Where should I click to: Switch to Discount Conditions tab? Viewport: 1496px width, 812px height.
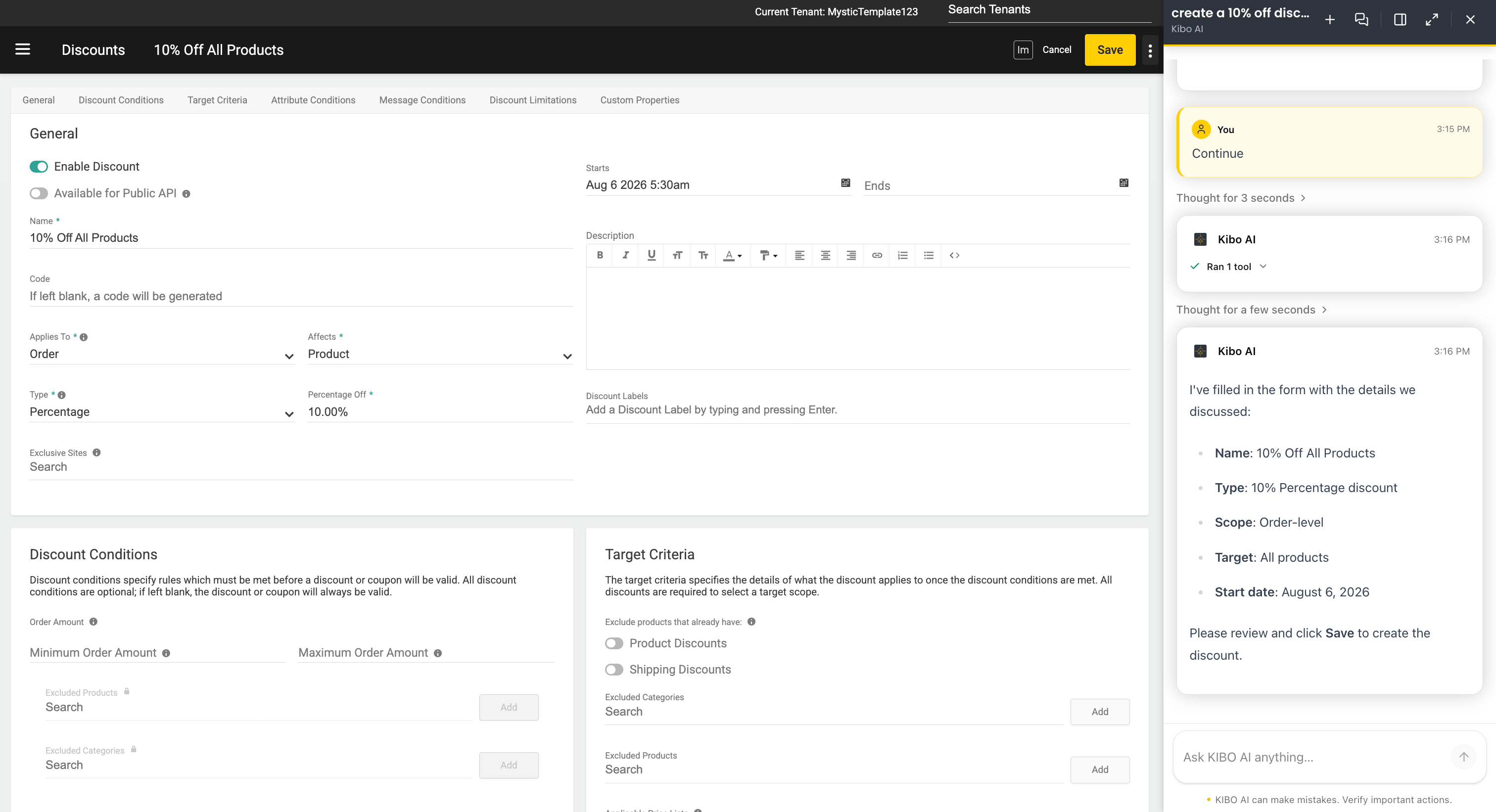pyautogui.click(x=121, y=100)
